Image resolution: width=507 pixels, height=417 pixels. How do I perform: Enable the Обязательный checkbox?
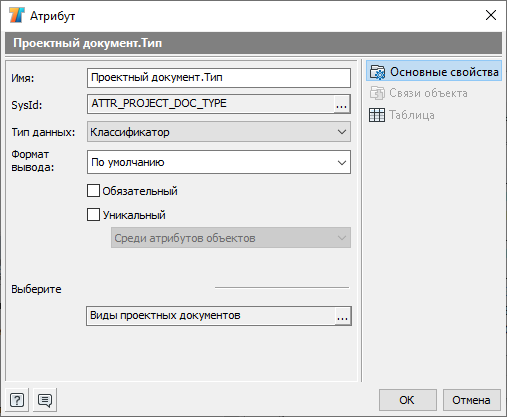pyautogui.click(x=93, y=191)
